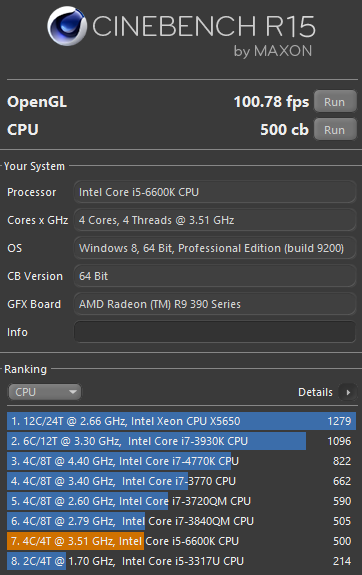Select ranking entry Core i7-3720QM

coord(181,501)
